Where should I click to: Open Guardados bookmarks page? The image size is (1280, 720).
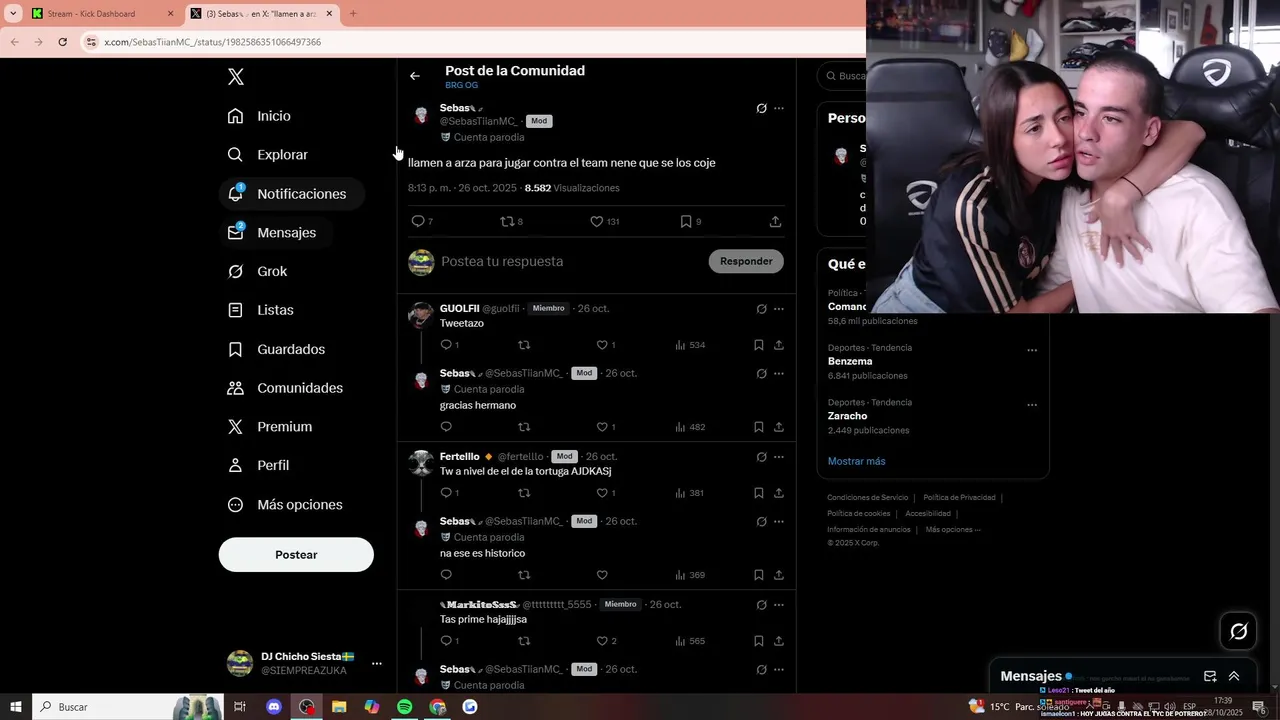point(276,349)
